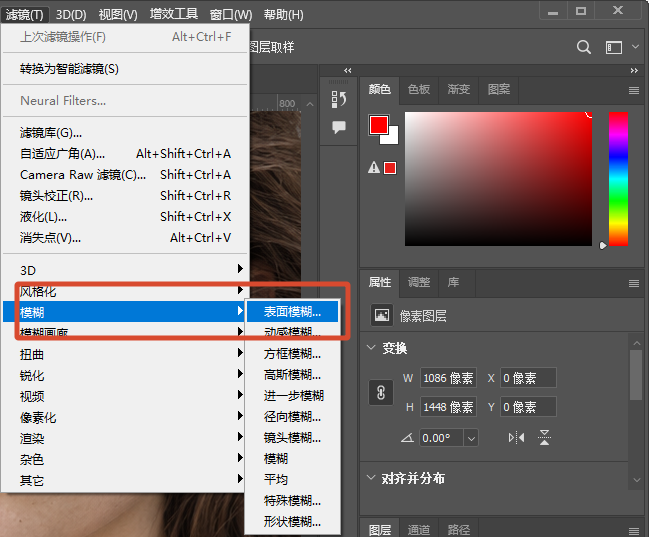Select 形状模糊... shape blur
The width and height of the screenshot is (649, 537).
click(292, 521)
